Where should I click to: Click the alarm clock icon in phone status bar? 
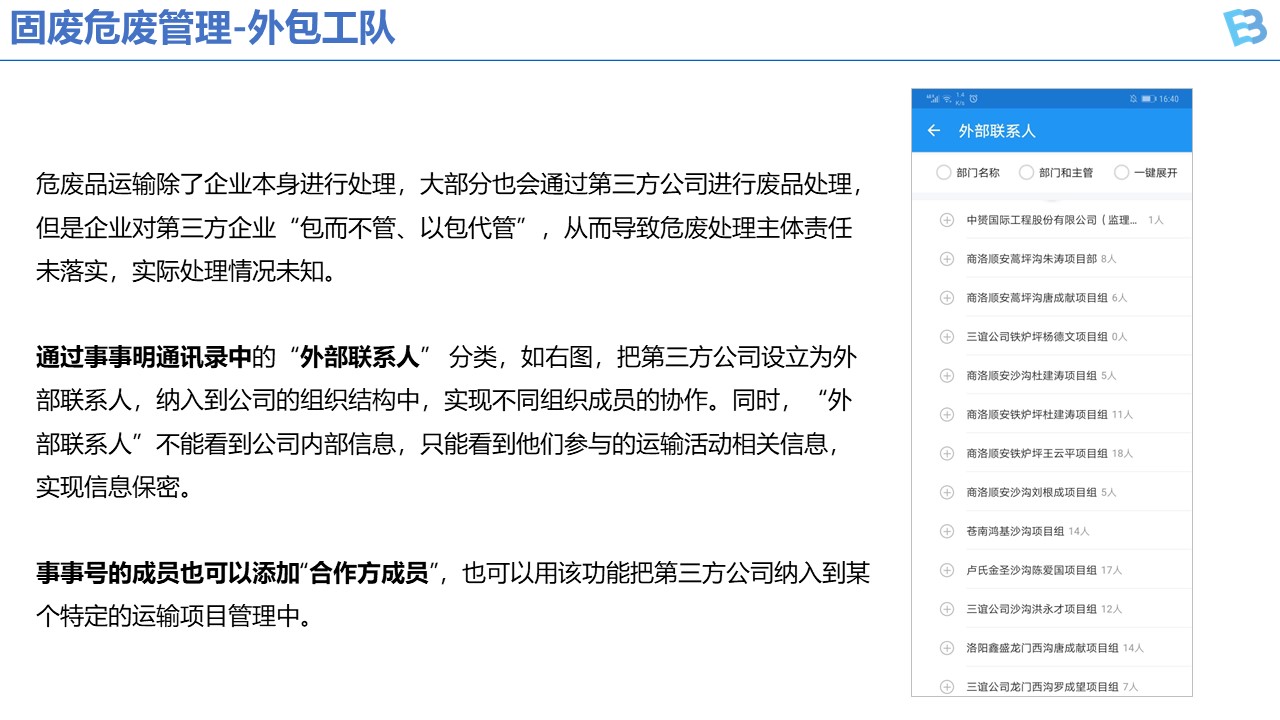(973, 99)
